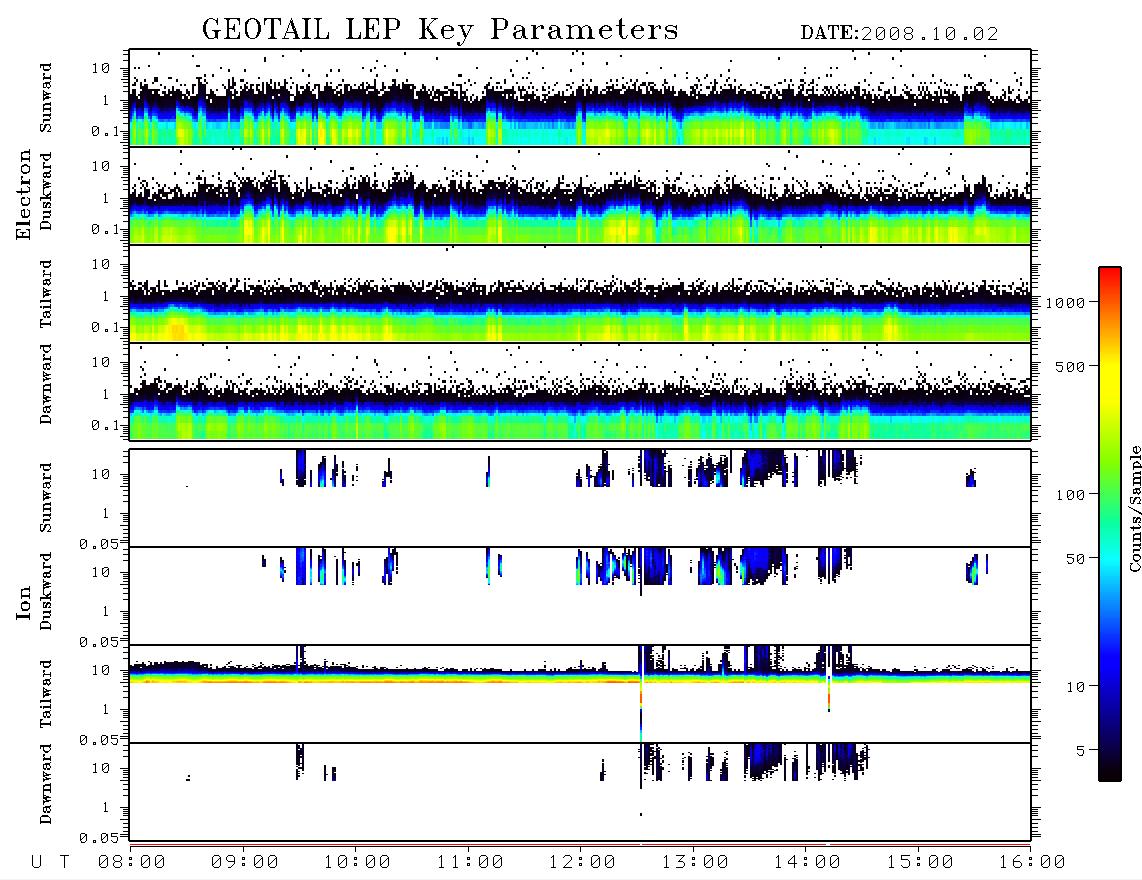
Task: Select the Electron "Tailward" axis label
Action: pos(46,294)
